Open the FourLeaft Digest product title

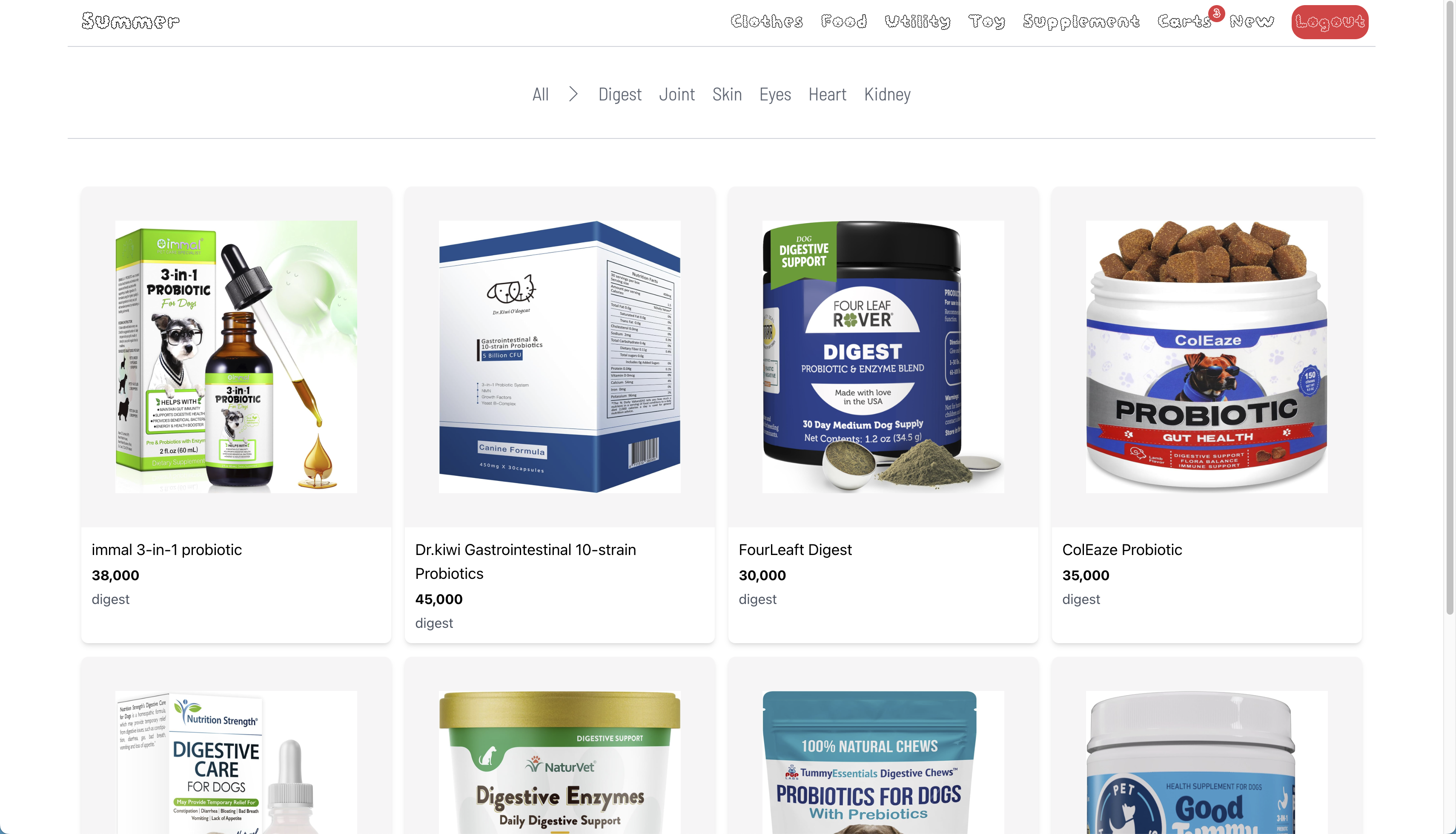point(795,550)
